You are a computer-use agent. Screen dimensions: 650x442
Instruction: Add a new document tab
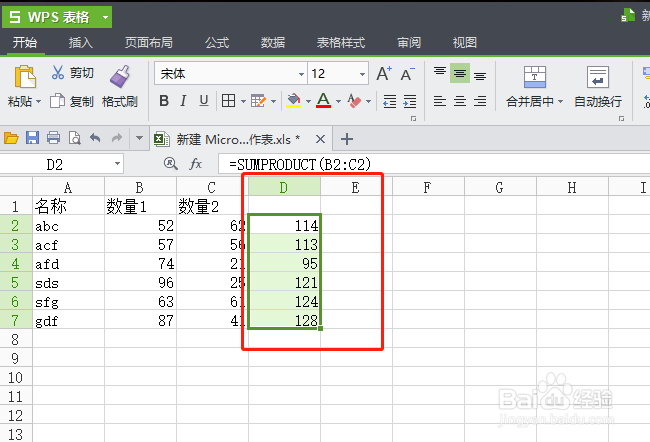(x=347, y=139)
